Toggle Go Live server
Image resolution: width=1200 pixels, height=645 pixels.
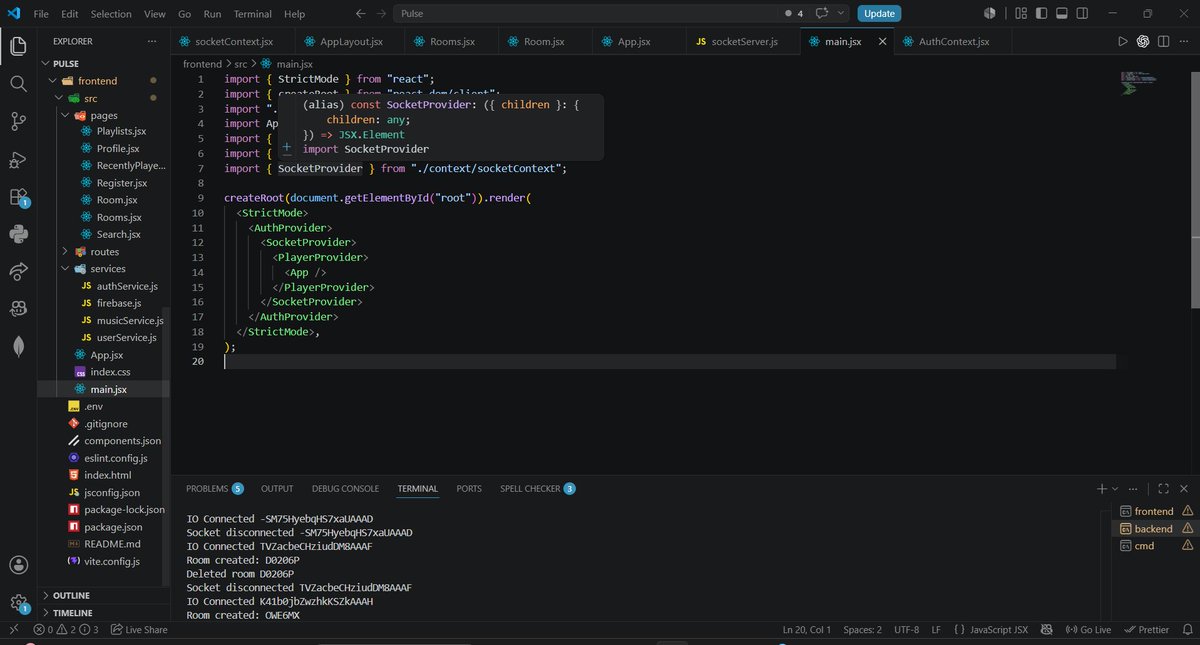pos(1088,630)
